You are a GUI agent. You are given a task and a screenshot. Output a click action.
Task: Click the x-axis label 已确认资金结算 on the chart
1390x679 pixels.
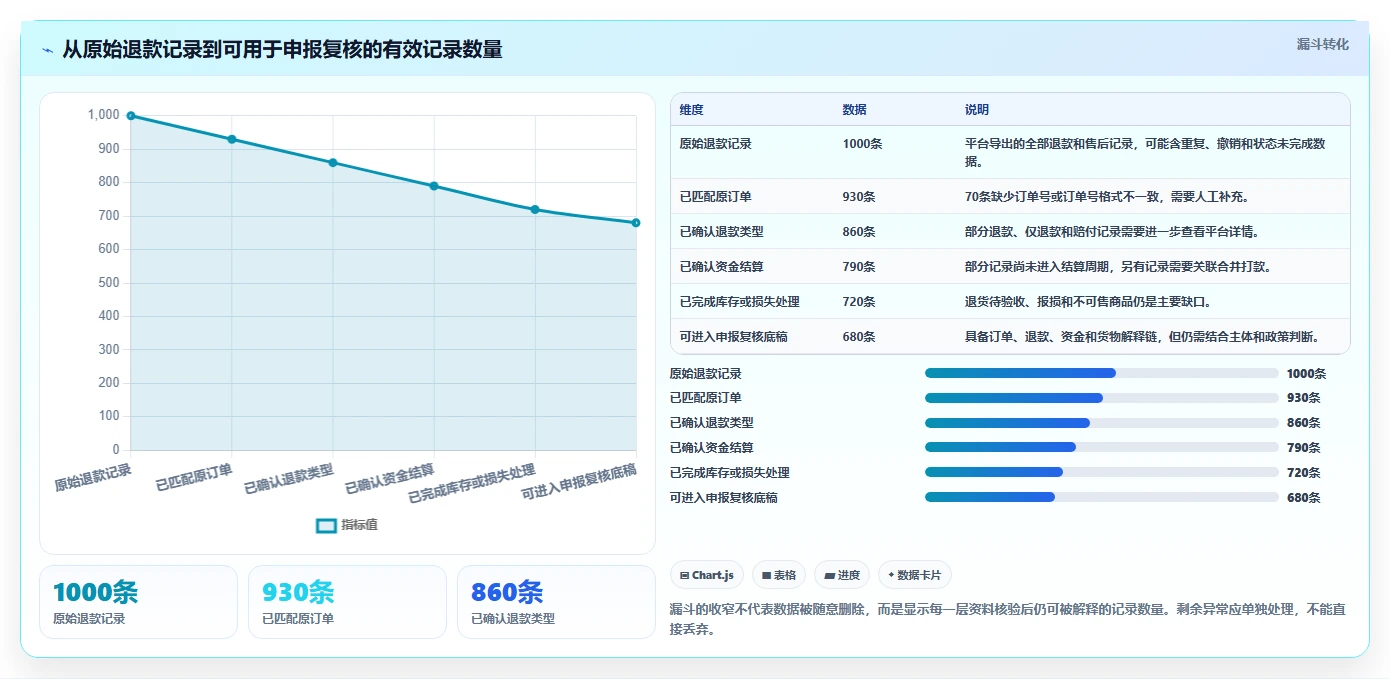pos(390,479)
